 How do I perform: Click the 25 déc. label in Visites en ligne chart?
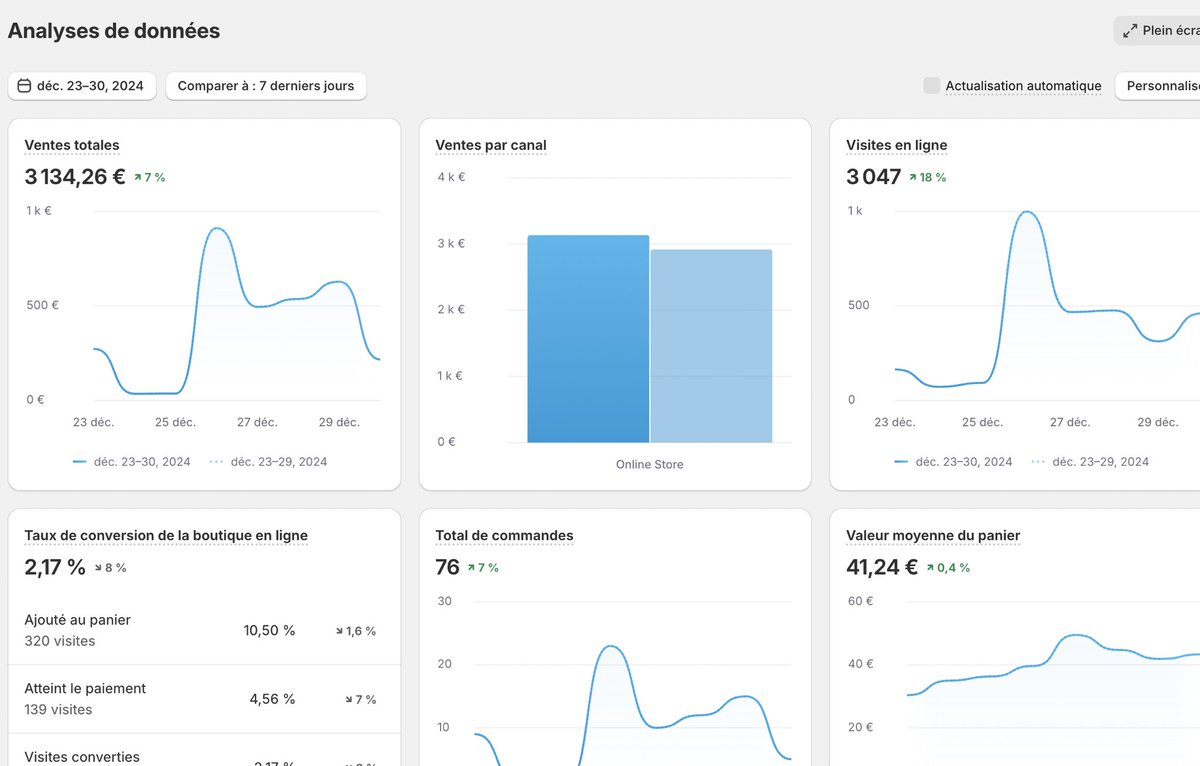click(982, 422)
